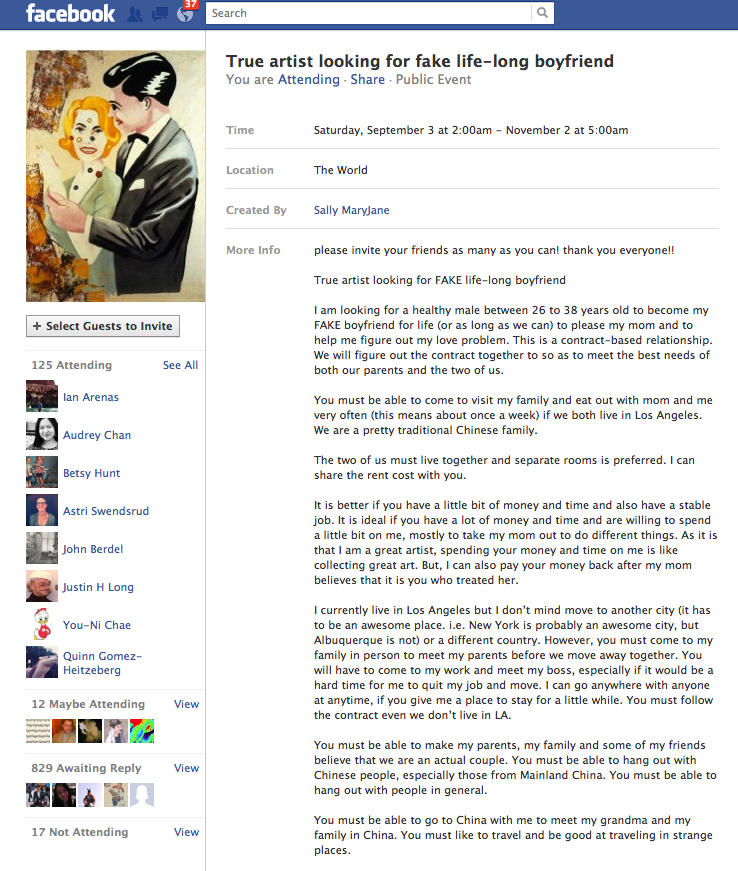View the Maybe Attending list
738x871 pixels.
(x=186, y=704)
